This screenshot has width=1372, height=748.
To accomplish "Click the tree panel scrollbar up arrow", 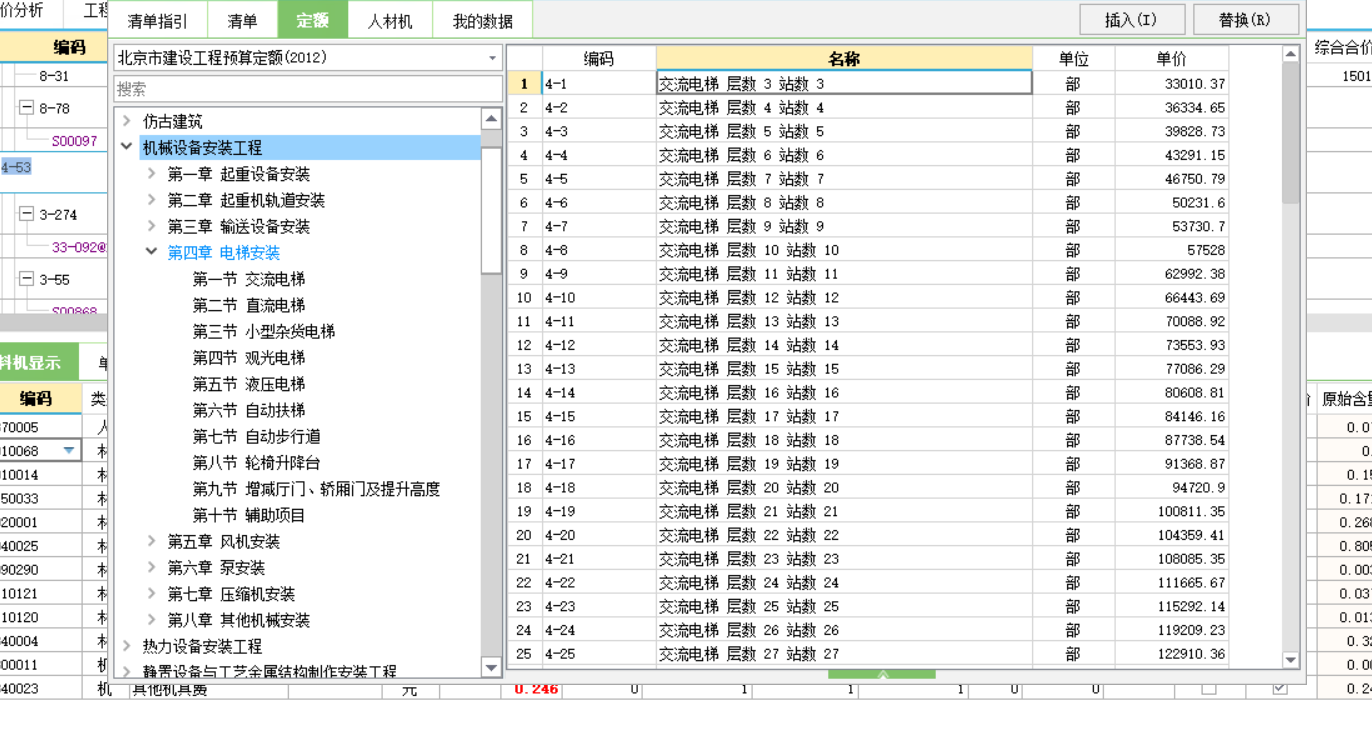I will [491, 118].
